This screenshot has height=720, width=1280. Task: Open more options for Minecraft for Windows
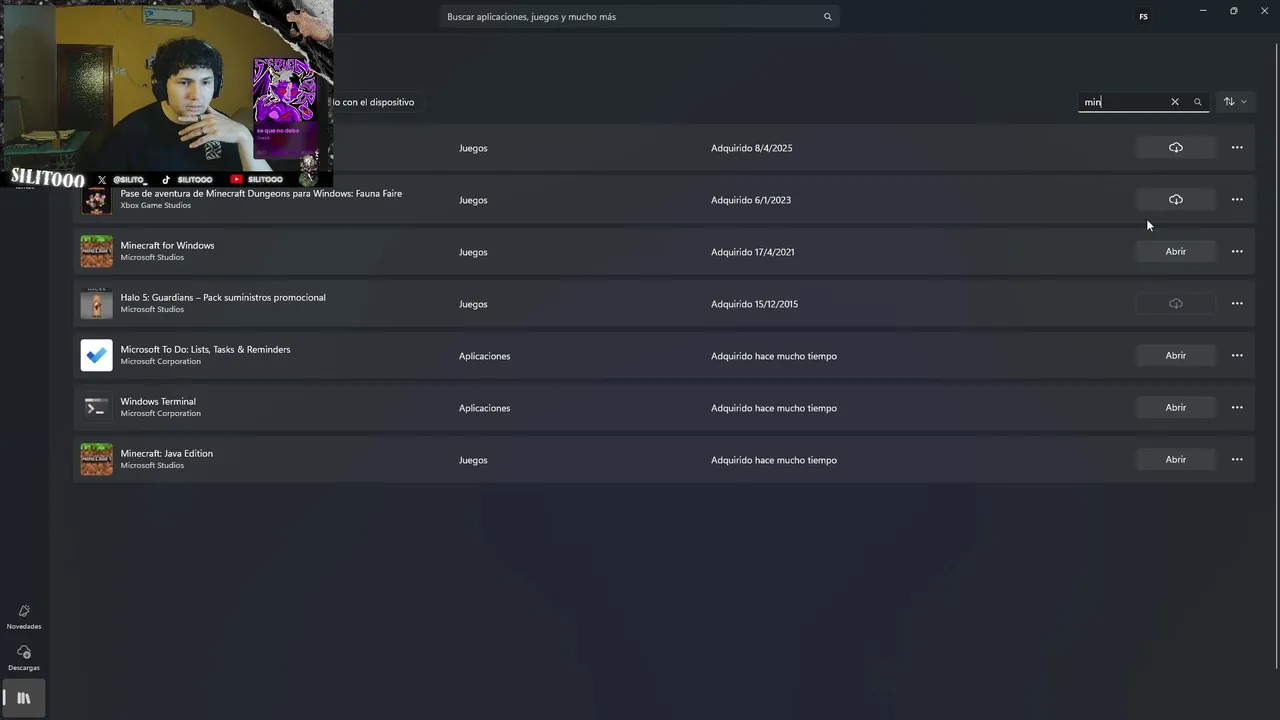pyautogui.click(x=1237, y=252)
